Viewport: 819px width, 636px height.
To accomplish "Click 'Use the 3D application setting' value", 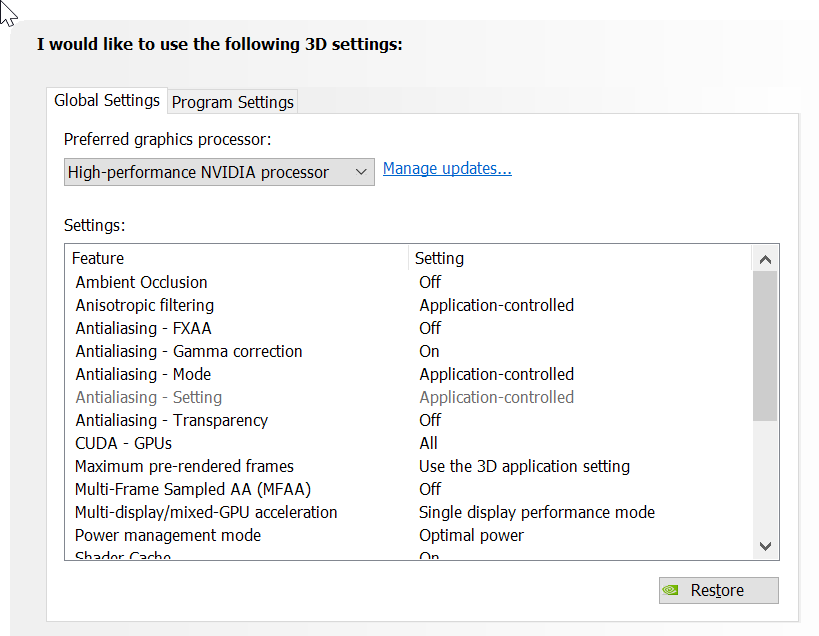I will click(524, 466).
